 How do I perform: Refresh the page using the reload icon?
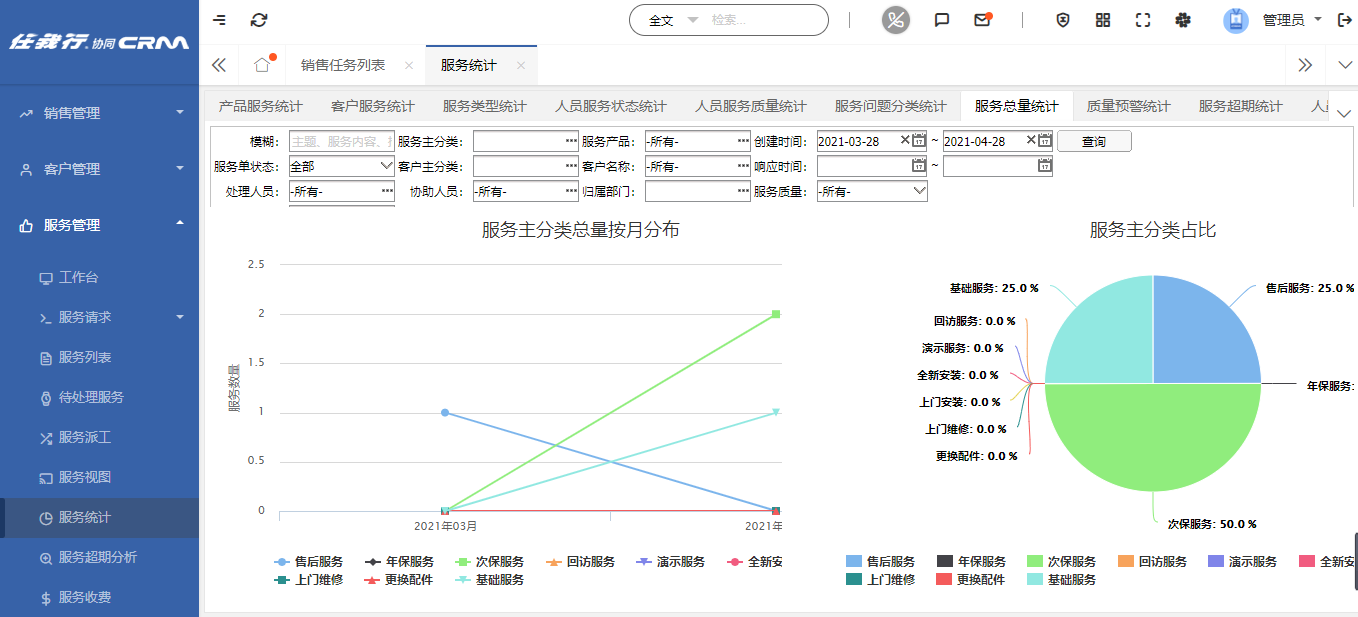(259, 19)
